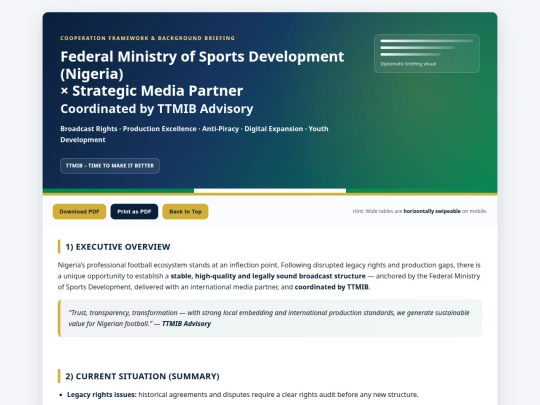Click the 1) Executive Overview heading
This screenshot has height=405, width=540.
click(x=118, y=247)
